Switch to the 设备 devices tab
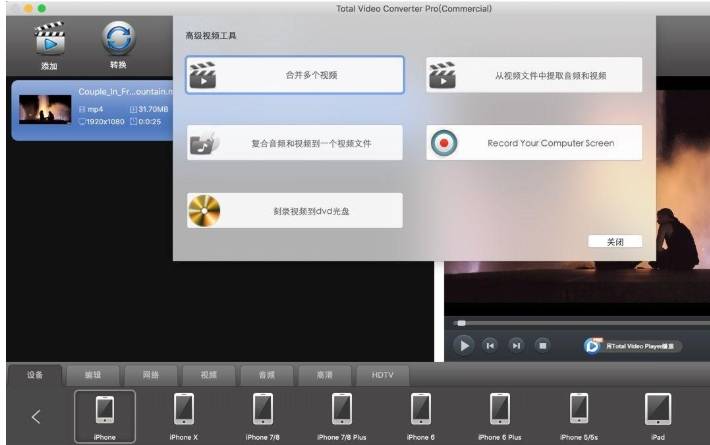 coord(35,375)
